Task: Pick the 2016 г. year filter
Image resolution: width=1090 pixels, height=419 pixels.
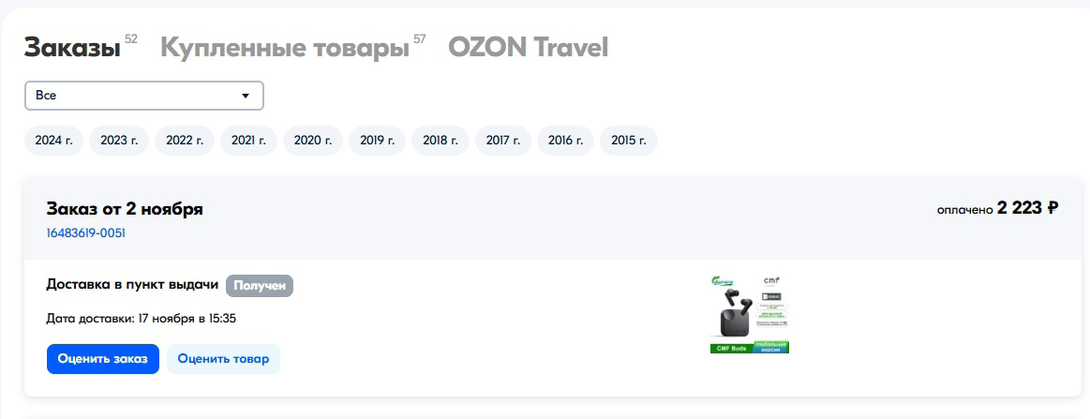Action: pos(566,141)
